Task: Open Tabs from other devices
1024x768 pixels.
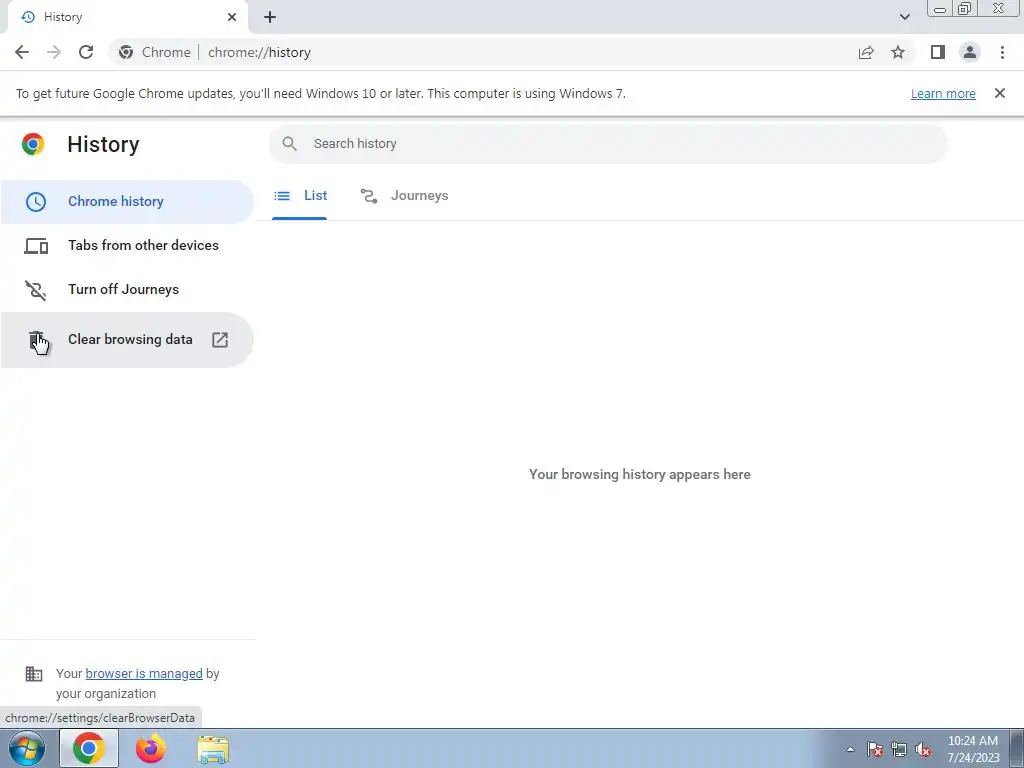Action: coord(127,246)
